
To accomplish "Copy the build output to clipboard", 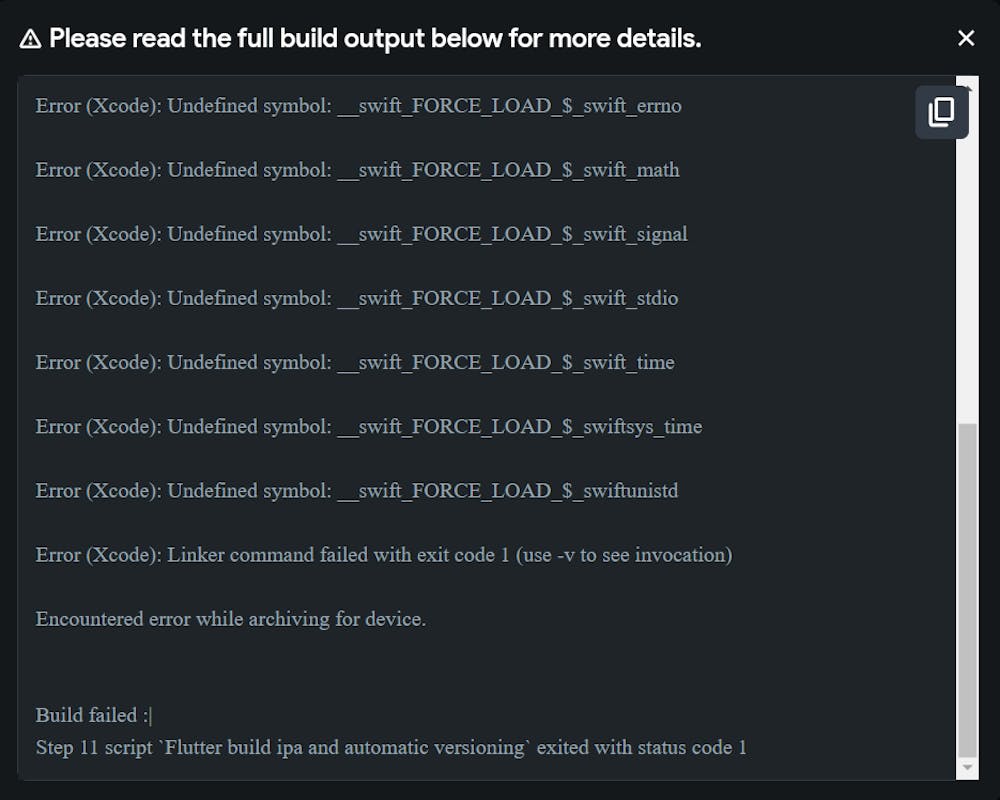I will point(941,112).
